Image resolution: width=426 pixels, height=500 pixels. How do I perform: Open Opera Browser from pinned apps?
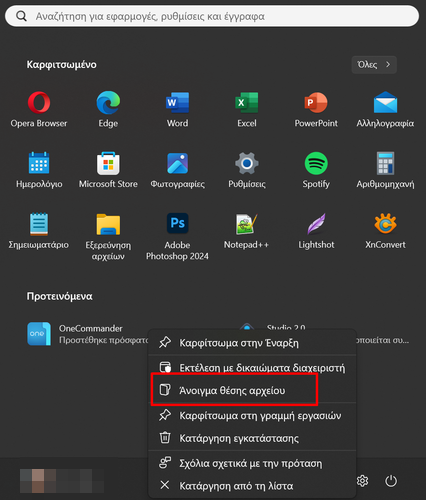[x=39, y=109]
